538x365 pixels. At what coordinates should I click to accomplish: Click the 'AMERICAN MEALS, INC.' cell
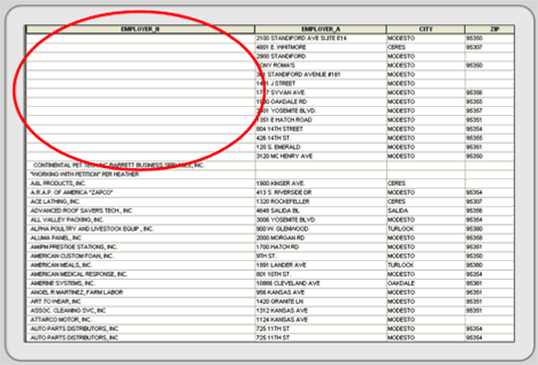[140, 266]
